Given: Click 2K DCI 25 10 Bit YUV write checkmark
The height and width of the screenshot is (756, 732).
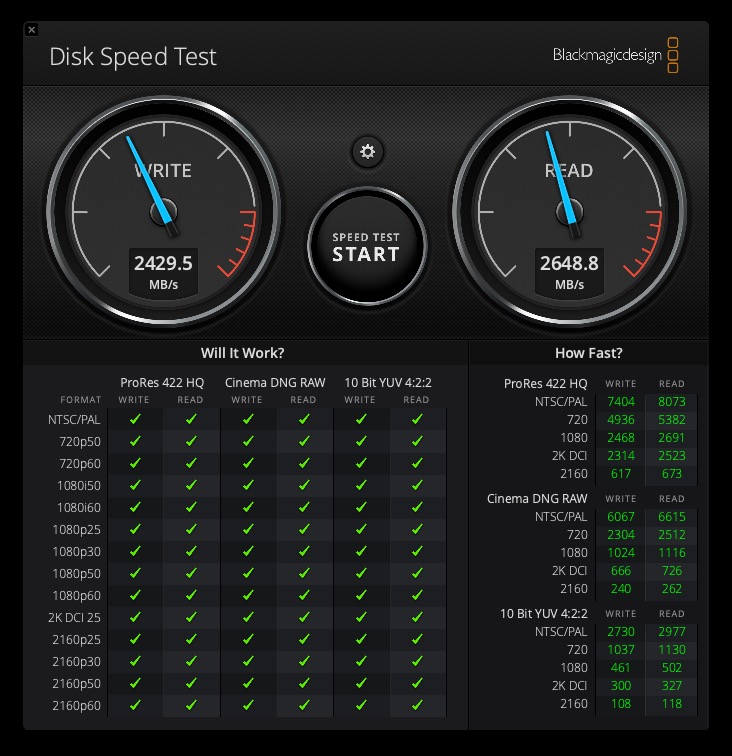Looking at the screenshot, I should pos(361,617).
